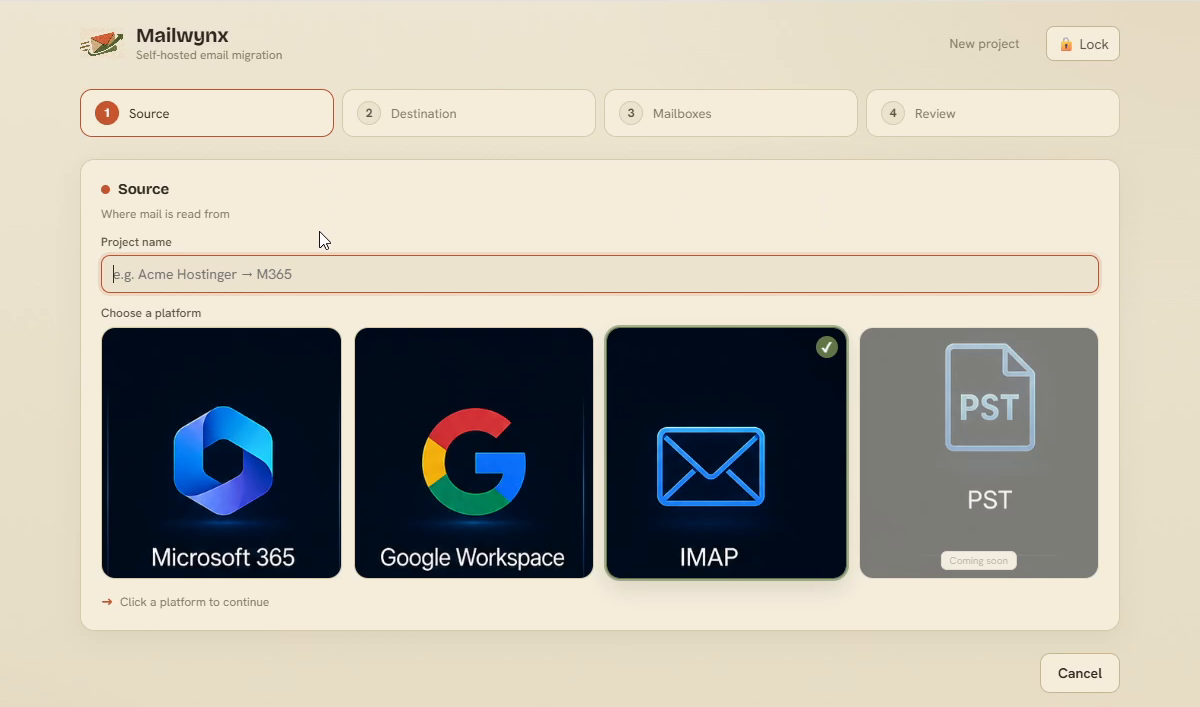Click the PST file document icon
Viewport: 1200px width, 707px height.
tap(990, 396)
